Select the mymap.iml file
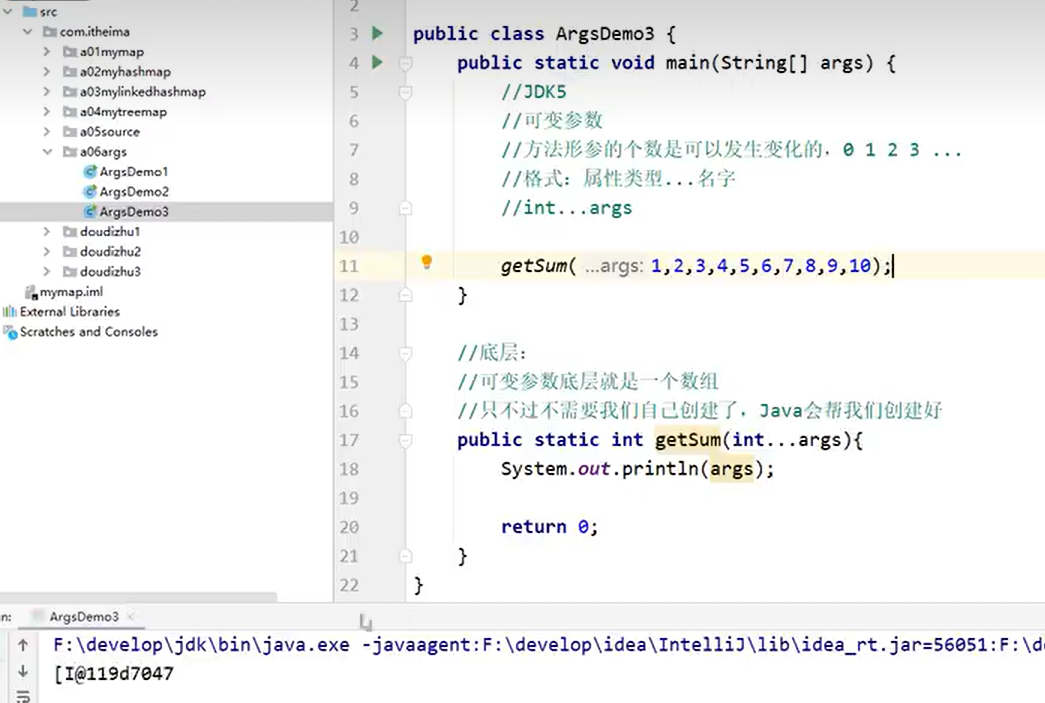1045x703 pixels. click(x=71, y=291)
